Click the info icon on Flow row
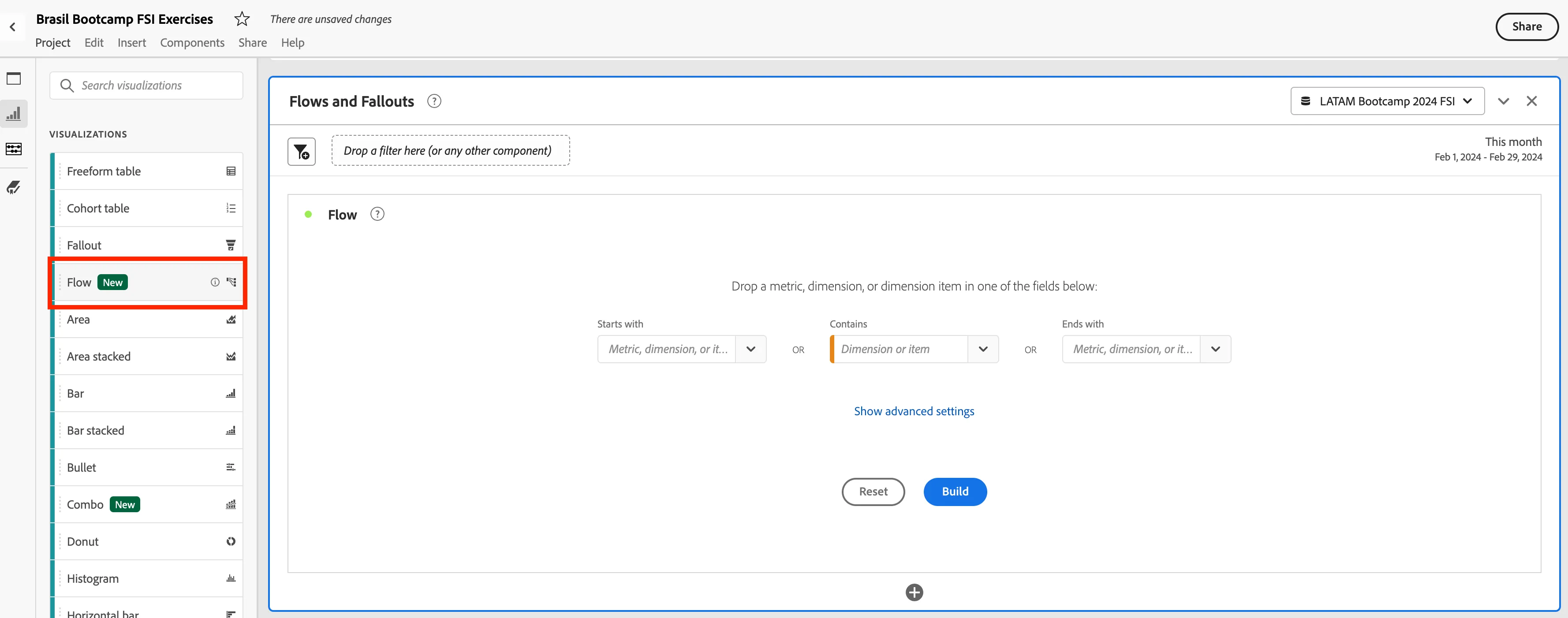Screen dimensions: 1568x618 coord(215,282)
